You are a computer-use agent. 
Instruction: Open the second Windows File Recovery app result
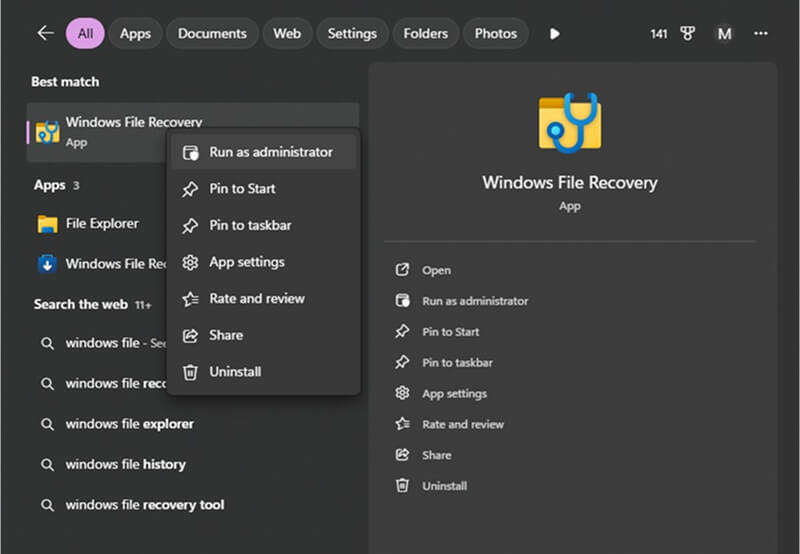point(97,264)
